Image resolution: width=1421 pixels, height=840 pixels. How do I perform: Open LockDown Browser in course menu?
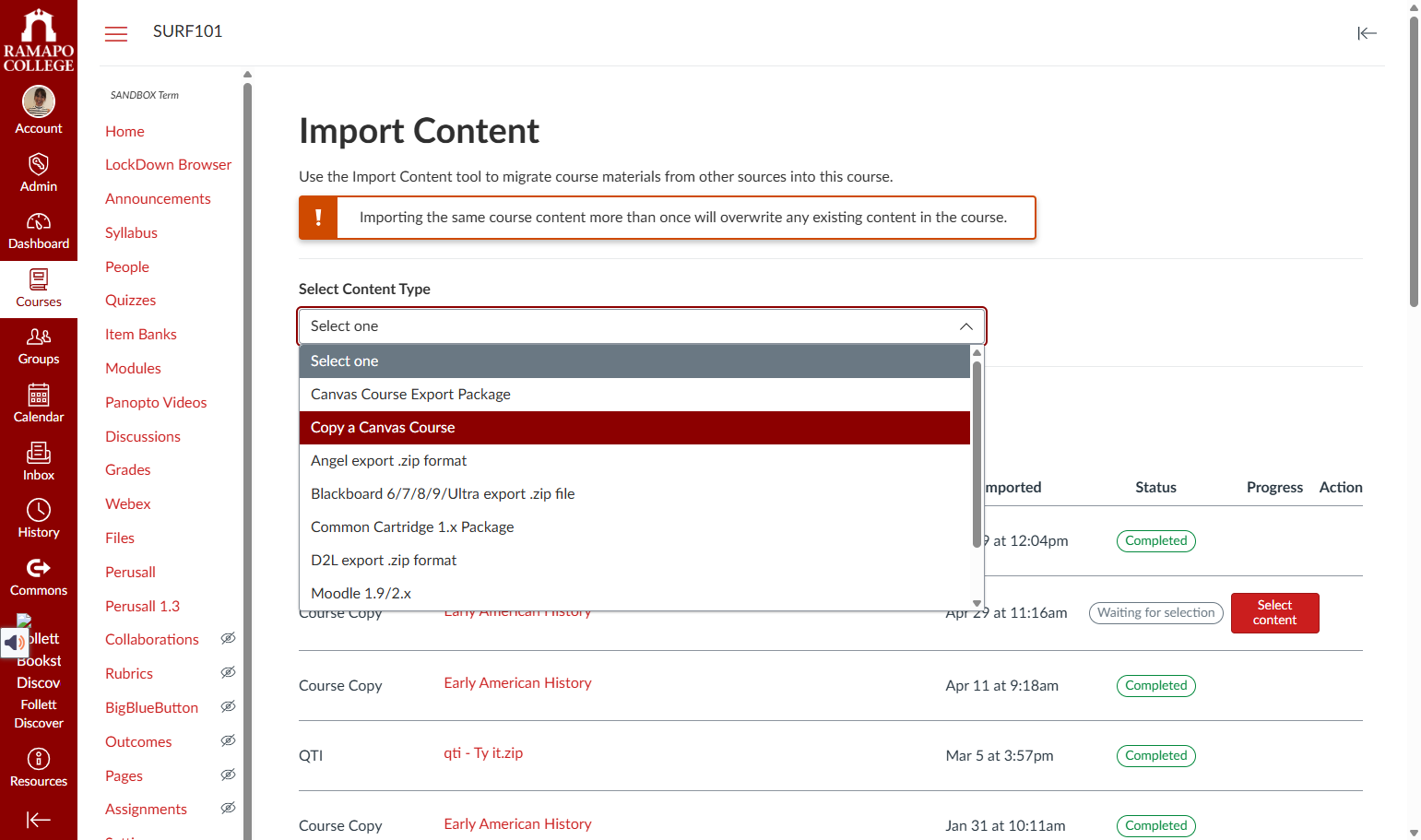[168, 164]
